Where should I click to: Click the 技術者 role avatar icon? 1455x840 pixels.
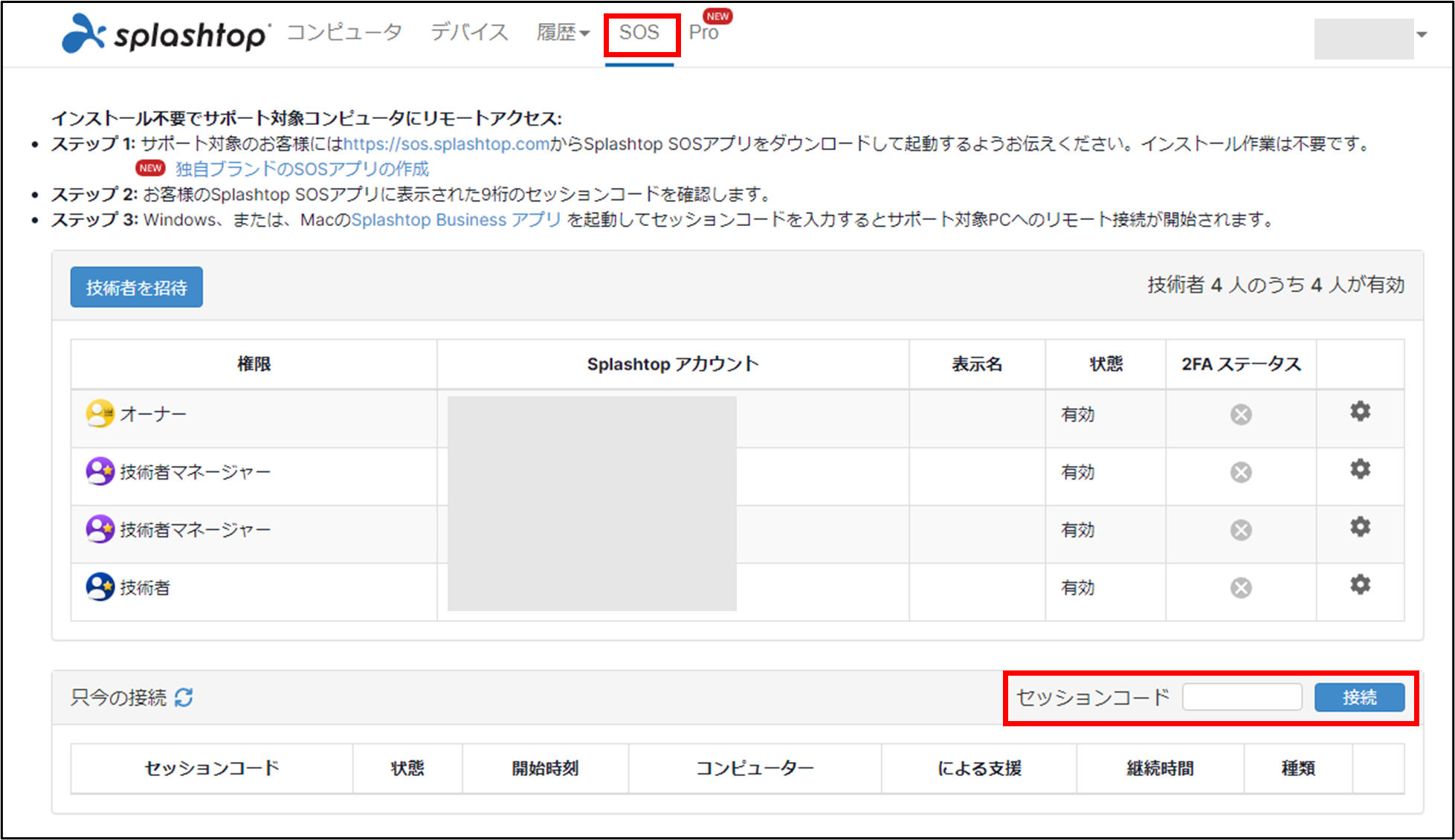100,587
